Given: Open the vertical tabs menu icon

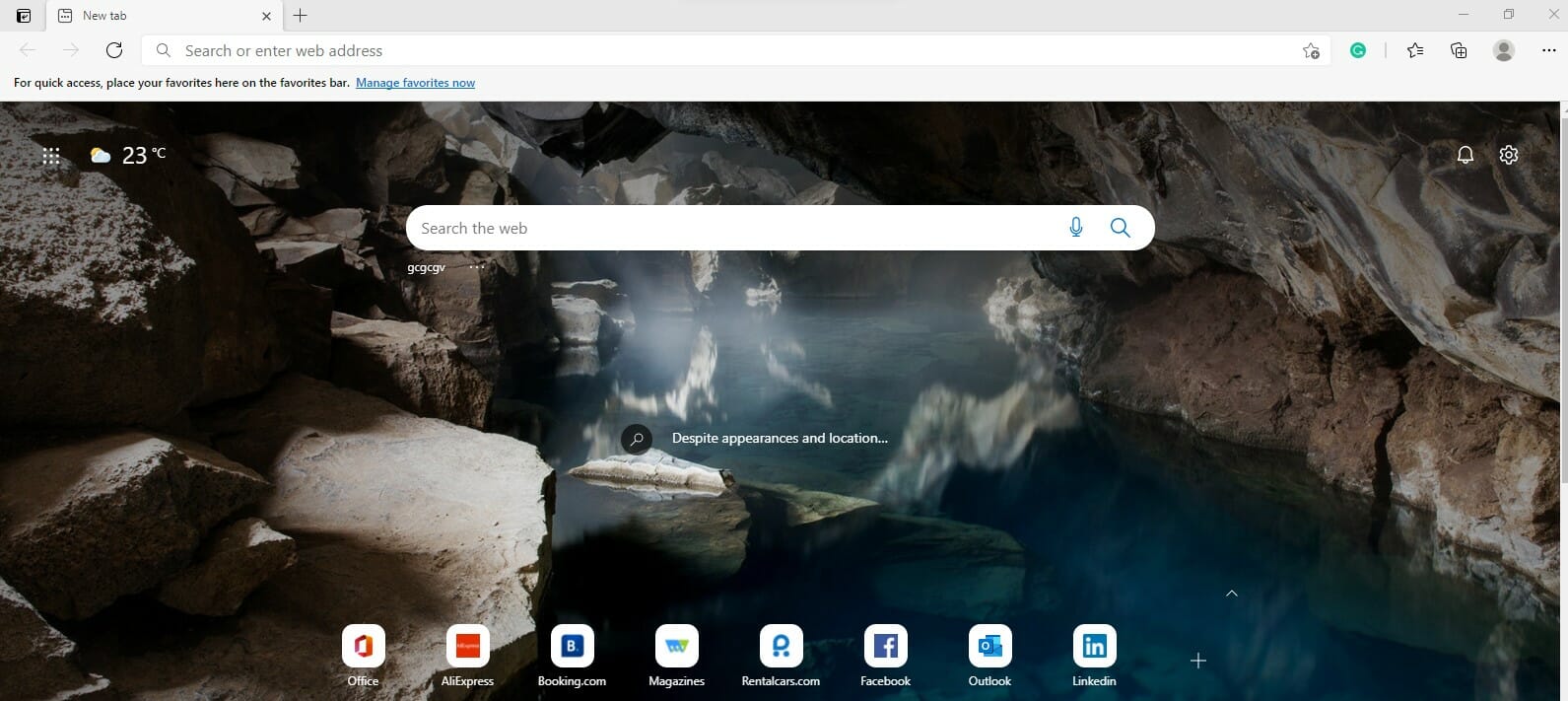Looking at the screenshot, I should coord(24,16).
